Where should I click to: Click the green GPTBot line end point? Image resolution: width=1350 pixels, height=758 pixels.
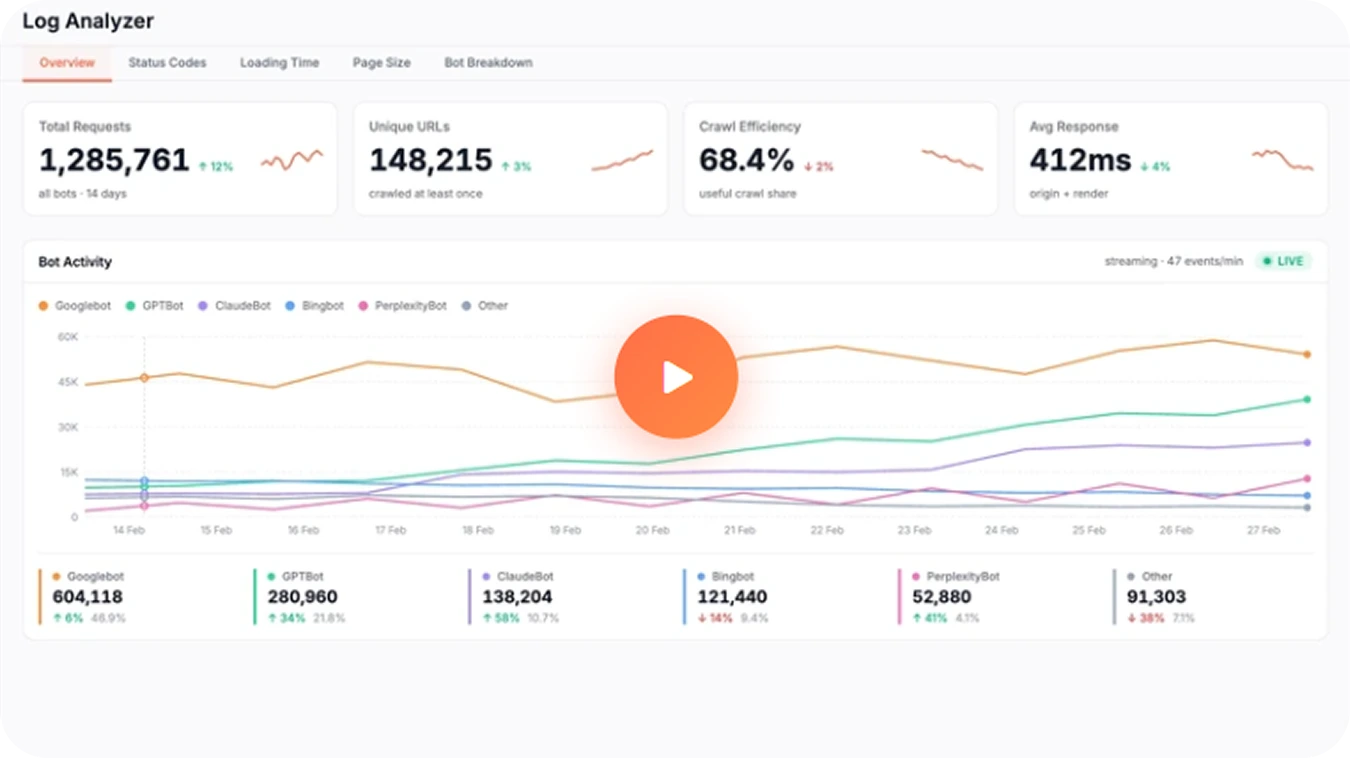point(1307,400)
